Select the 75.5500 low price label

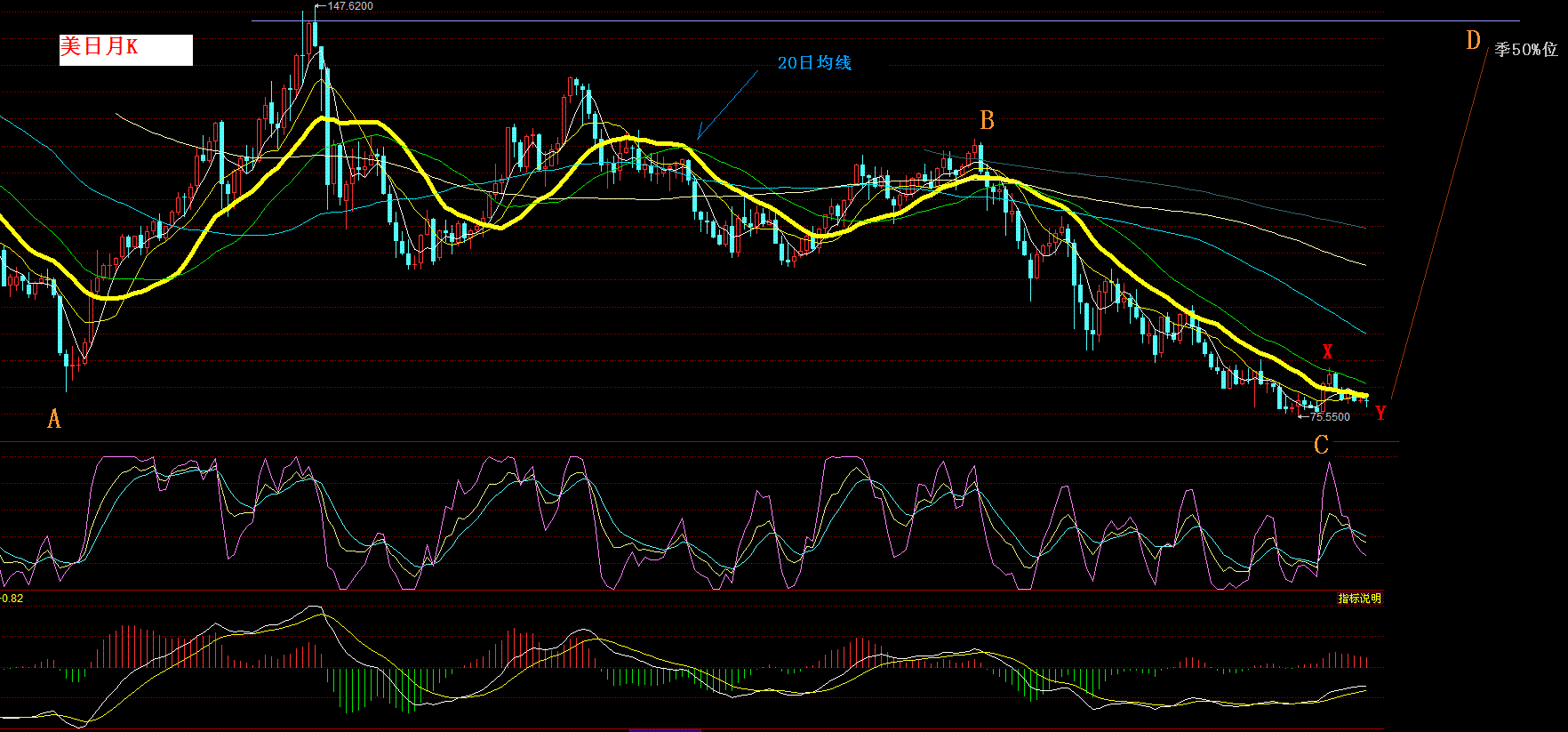1330,417
